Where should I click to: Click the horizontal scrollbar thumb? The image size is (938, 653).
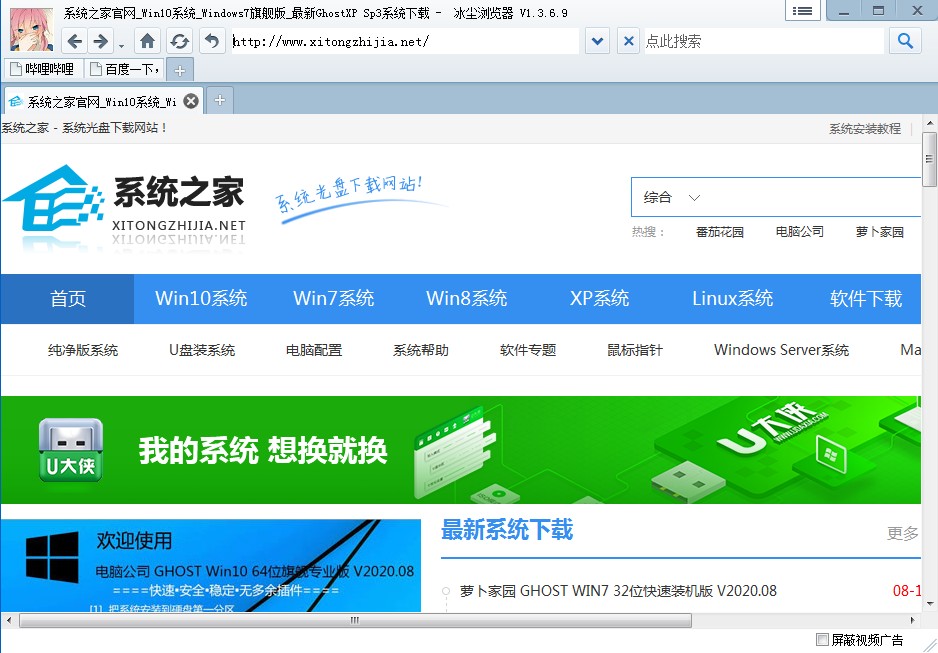point(355,620)
